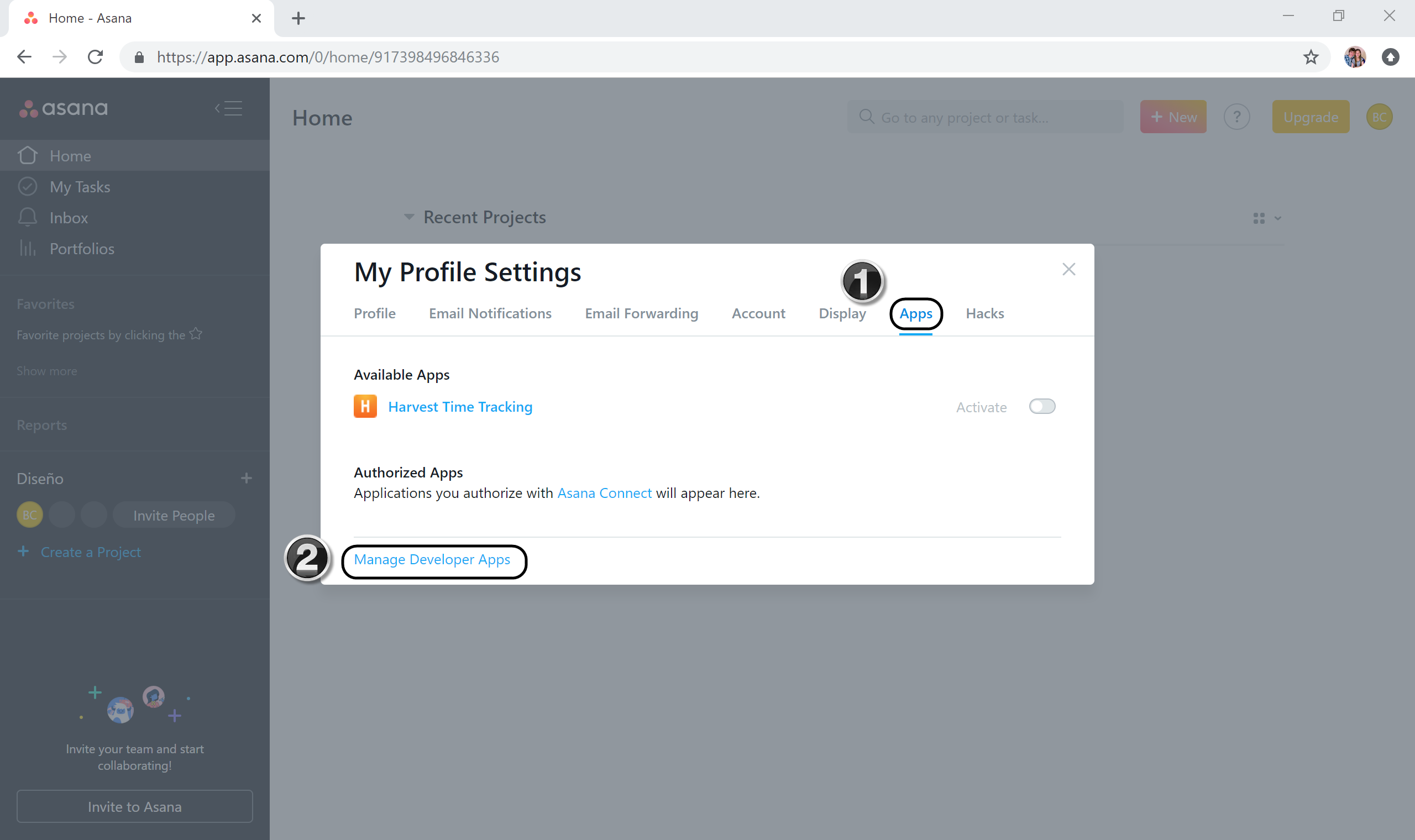This screenshot has width=1415, height=840.
Task: Collapse the Recent Projects section arrow
Action: point(408,217)
